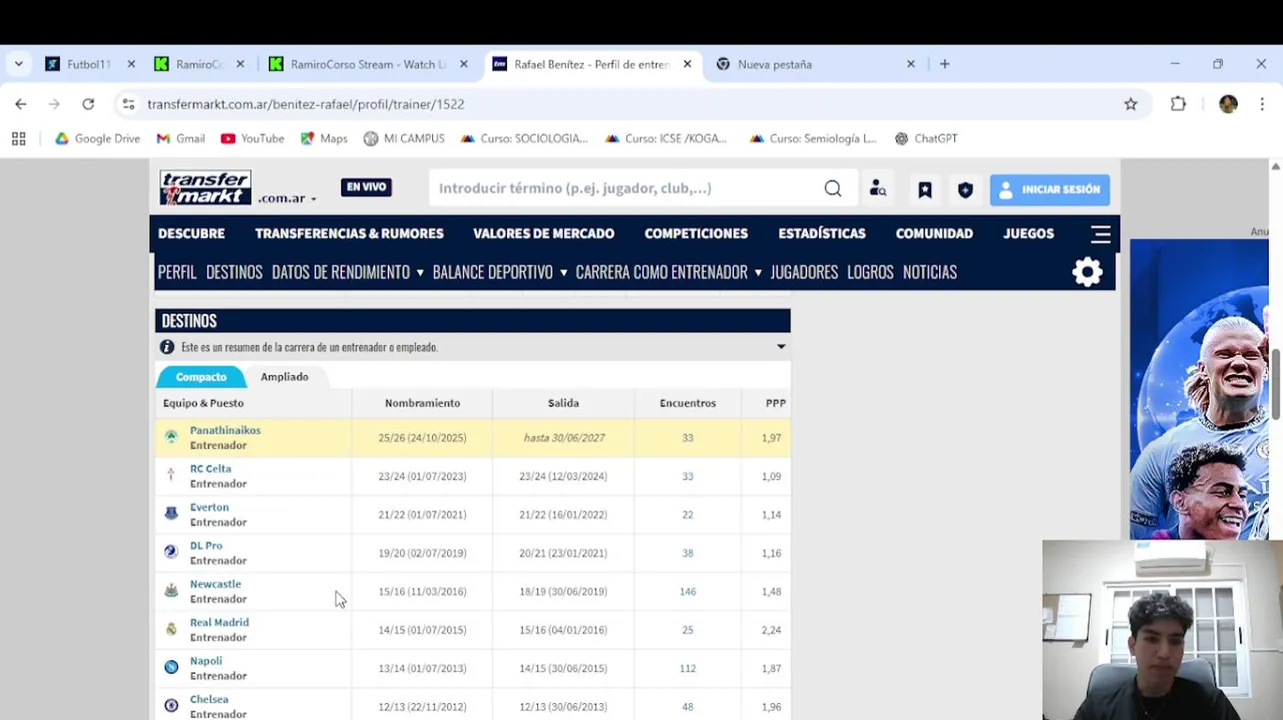1283x720 pixels.
Task: Open Transferencias & Rumores menu
Action: point(349,233)
